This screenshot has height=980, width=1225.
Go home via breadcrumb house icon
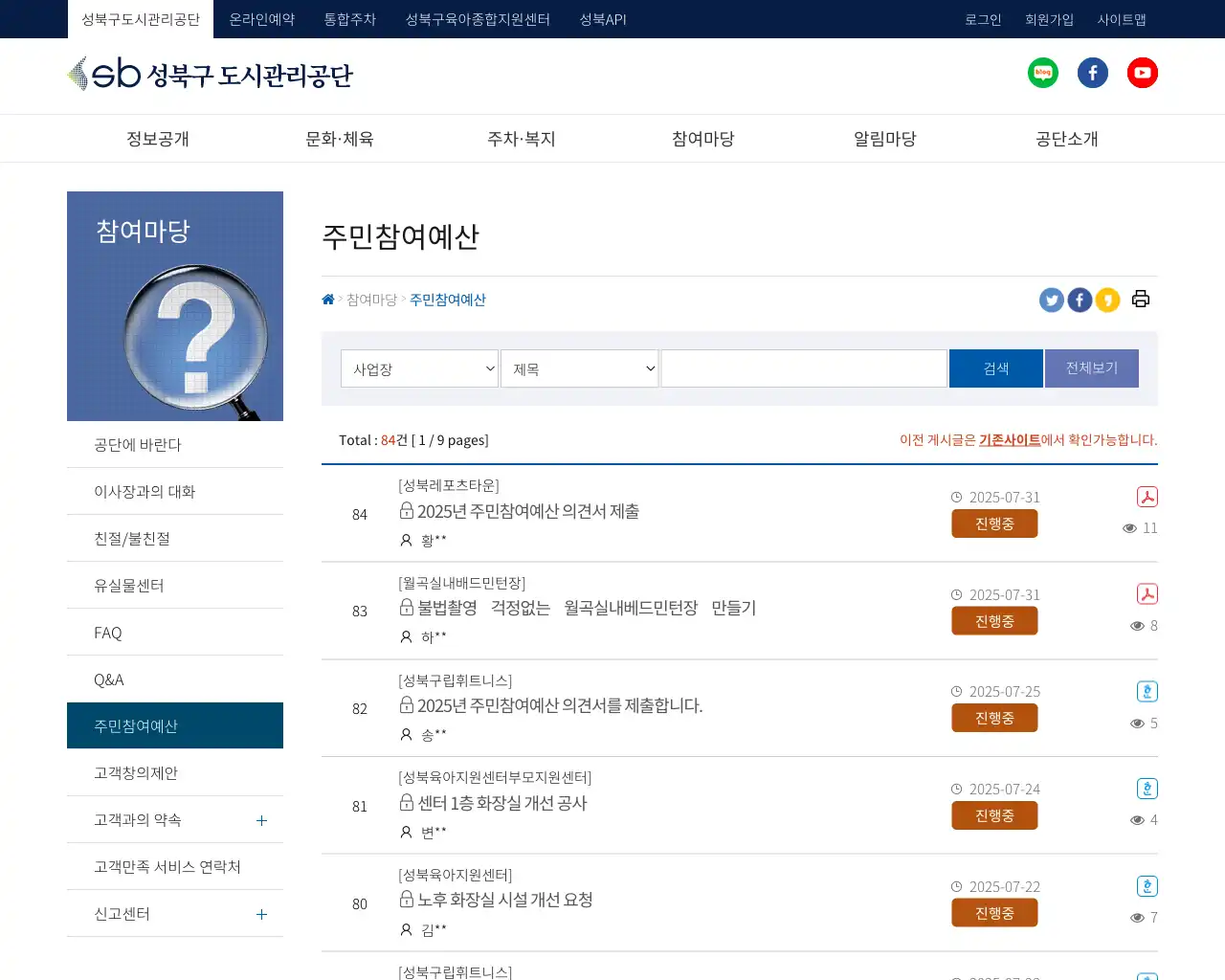328,300
